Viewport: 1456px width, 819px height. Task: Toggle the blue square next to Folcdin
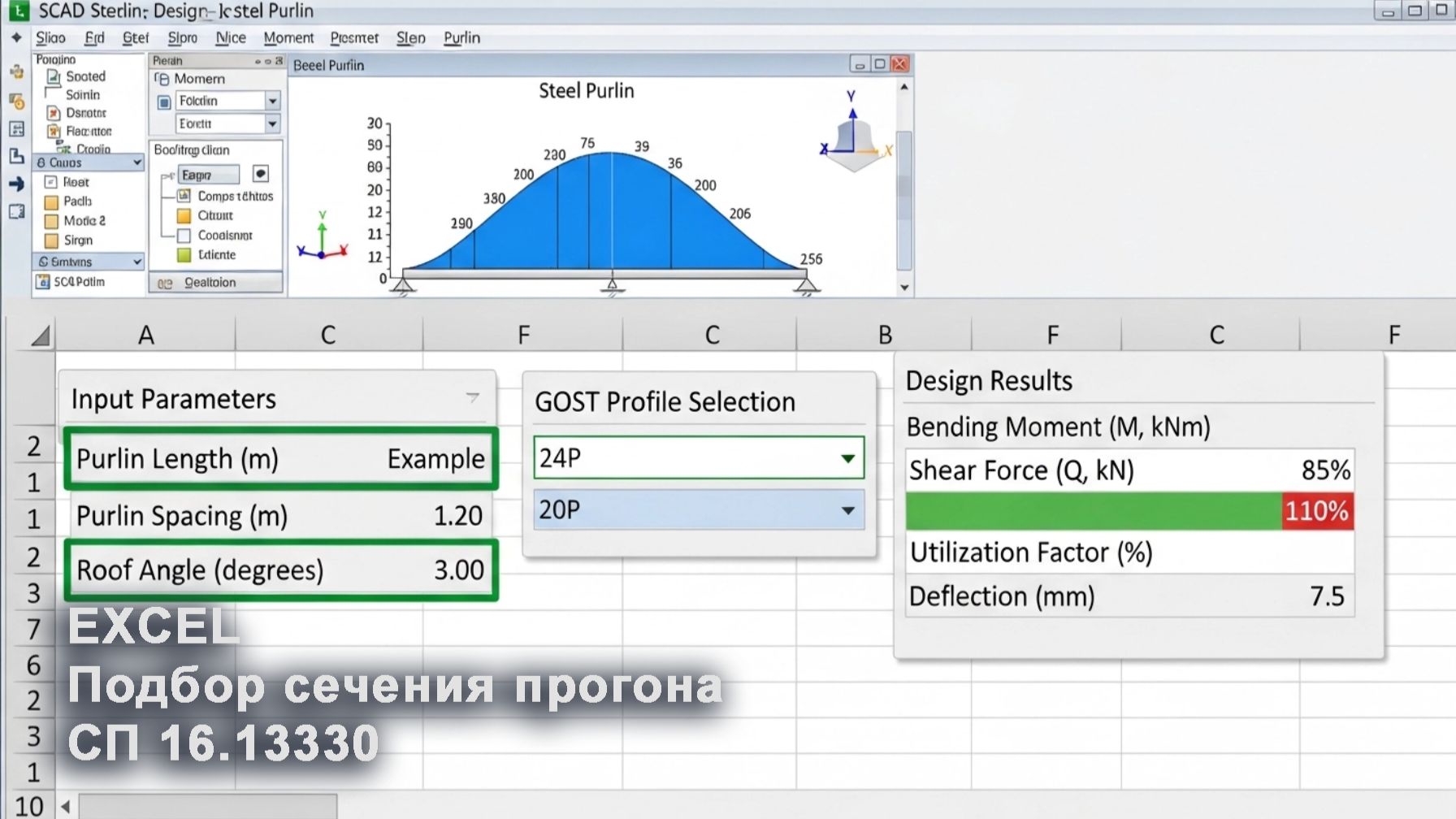click(164, 102)
